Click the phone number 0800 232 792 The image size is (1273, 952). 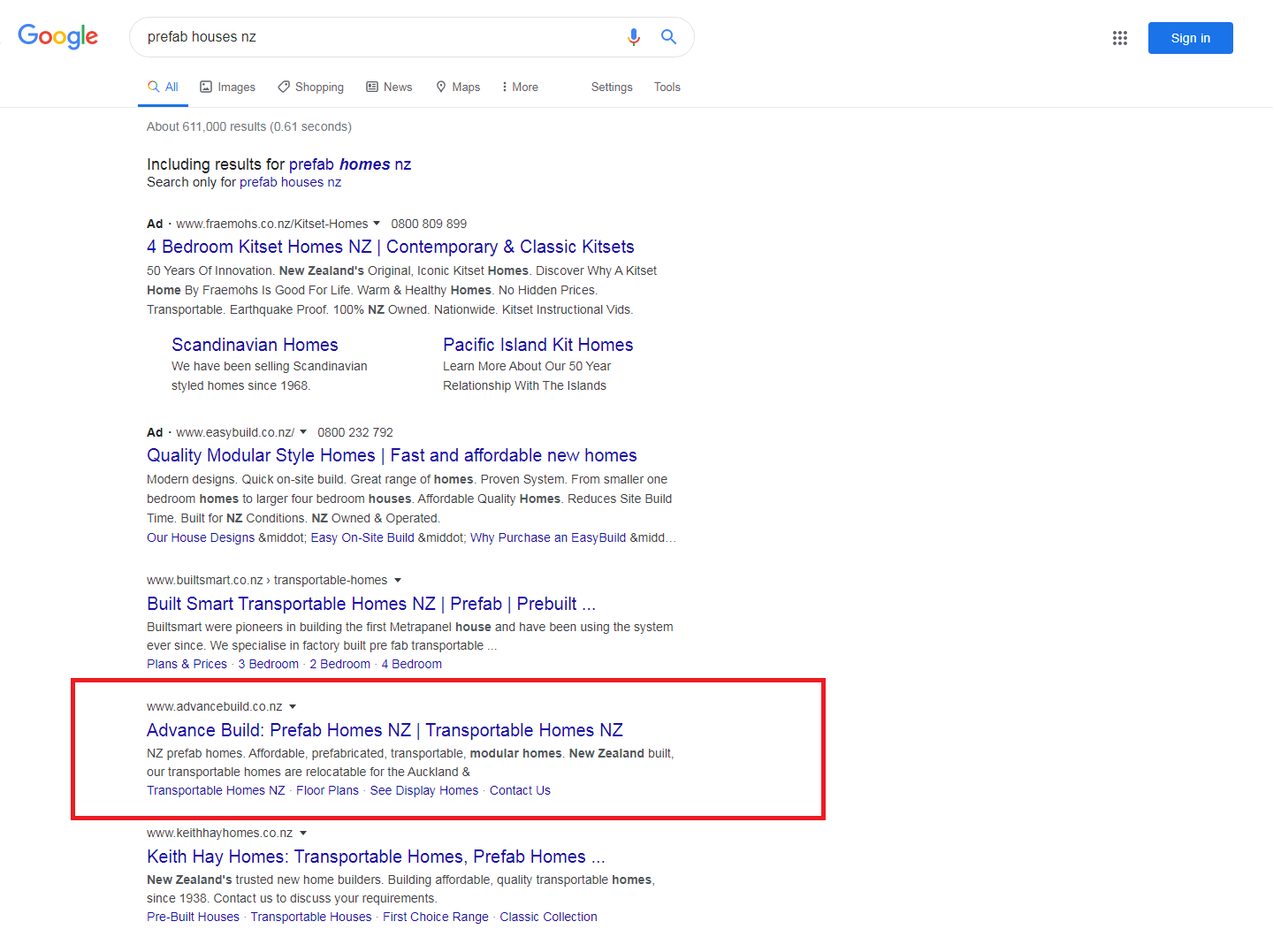(355, 432)
